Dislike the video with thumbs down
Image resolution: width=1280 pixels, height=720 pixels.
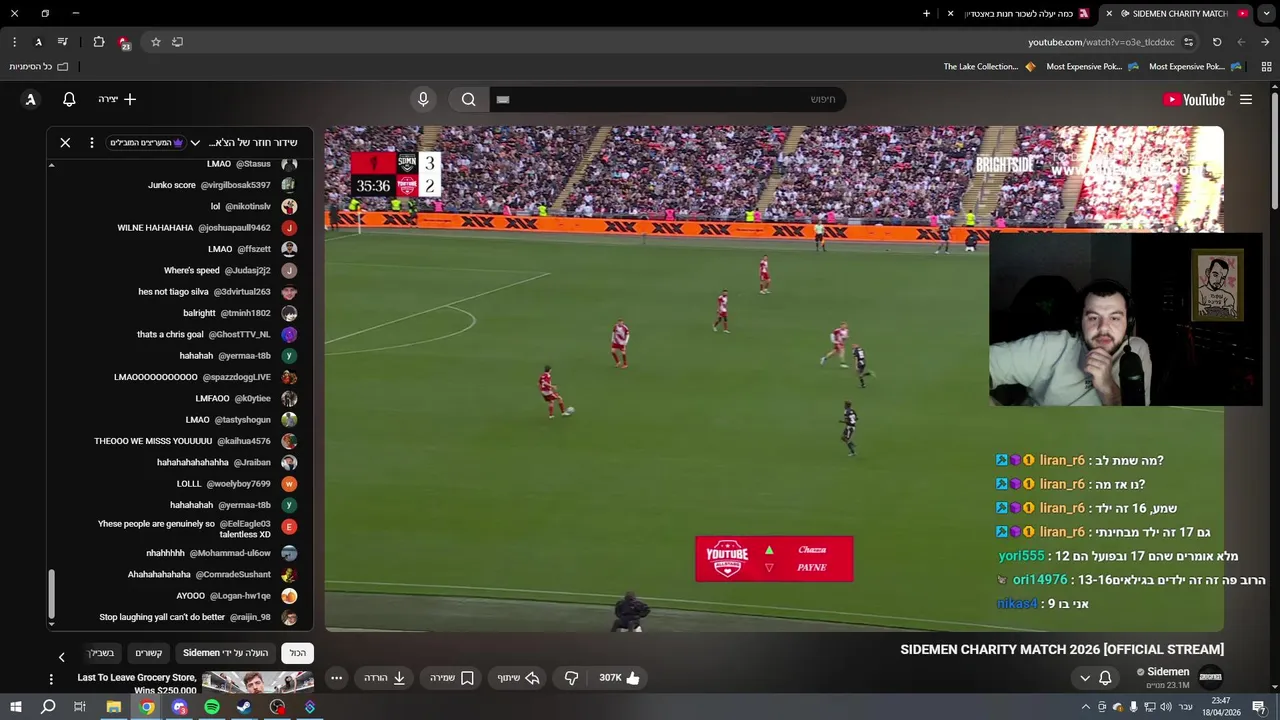(571, 678)
